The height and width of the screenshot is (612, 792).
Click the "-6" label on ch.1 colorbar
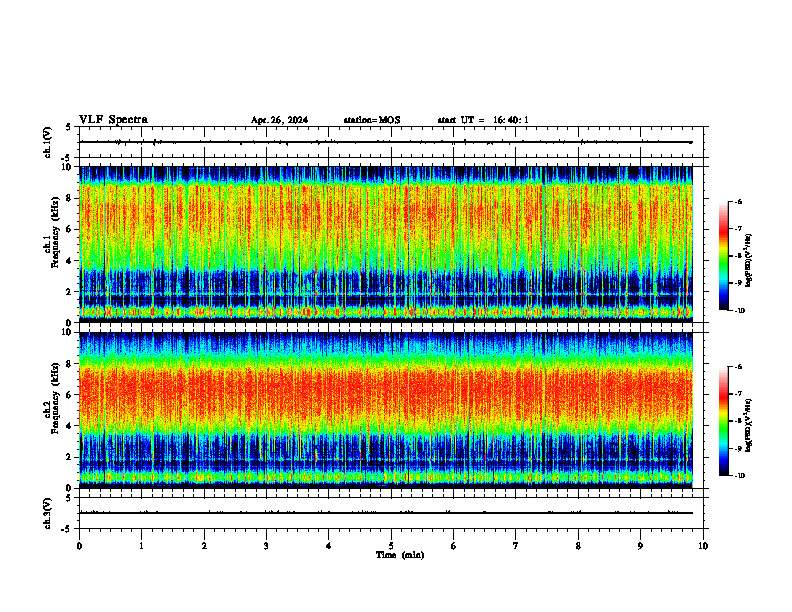pos(738,201)
